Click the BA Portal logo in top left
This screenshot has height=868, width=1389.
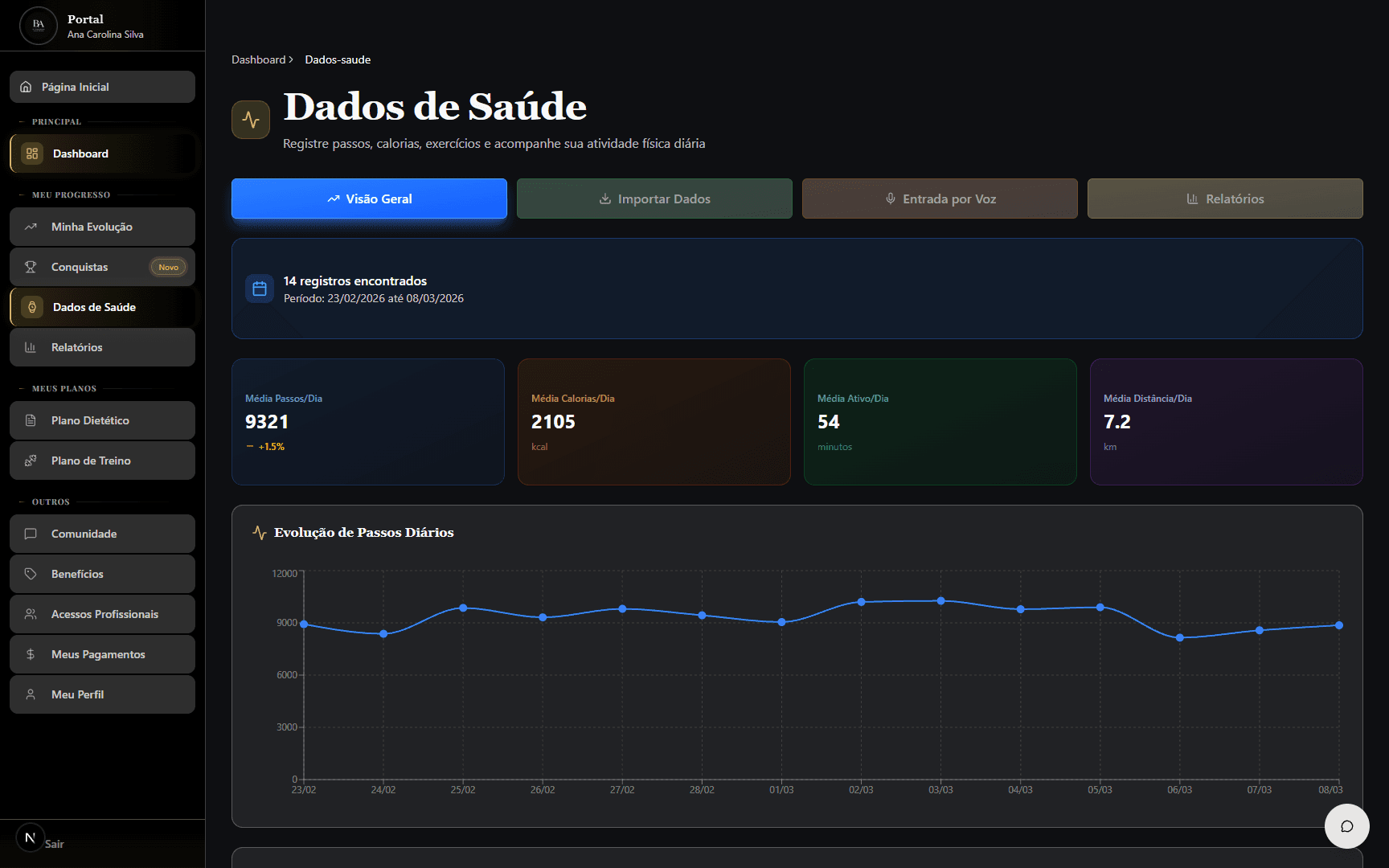pos(38,25)
